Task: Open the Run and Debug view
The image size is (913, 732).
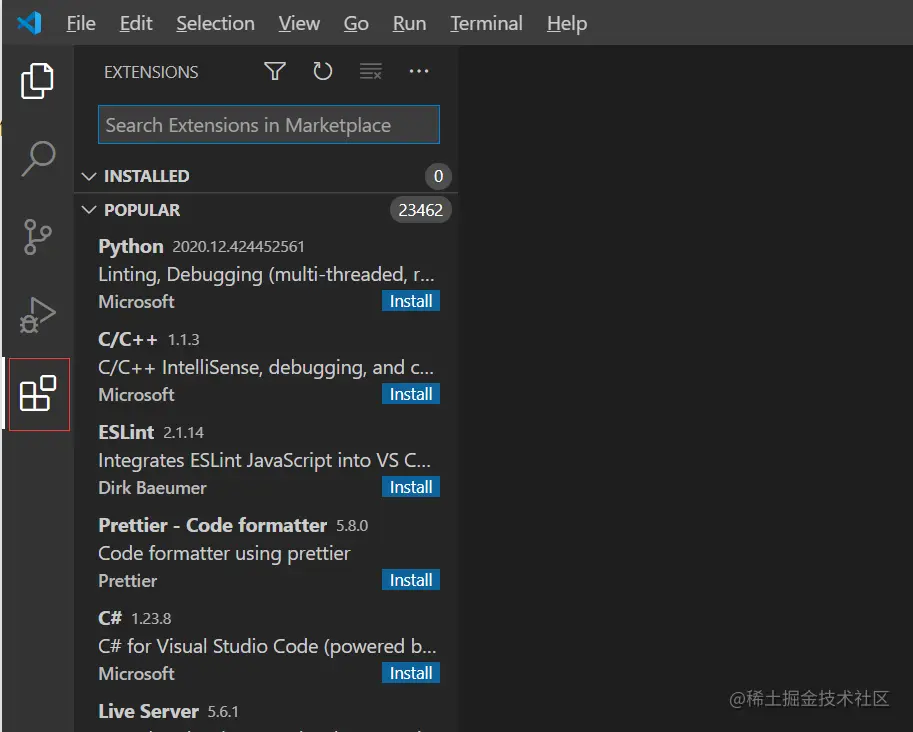Action: 38,315
